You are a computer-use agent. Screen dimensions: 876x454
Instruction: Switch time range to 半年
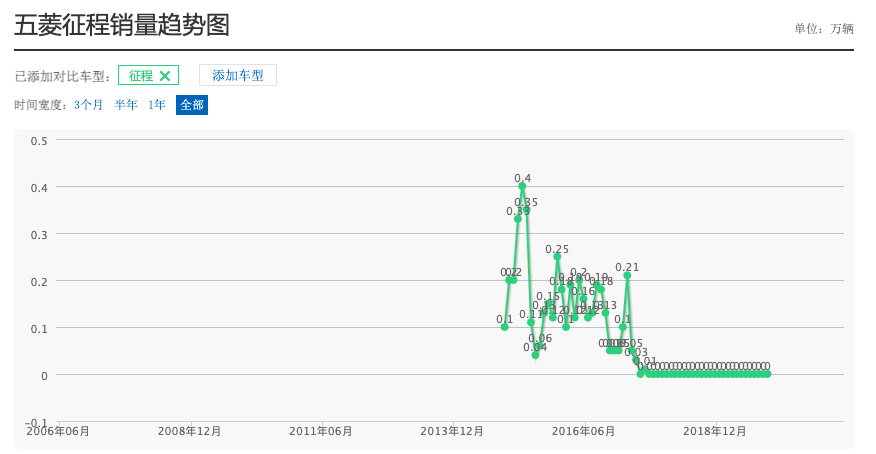click(x=126, y=105)
